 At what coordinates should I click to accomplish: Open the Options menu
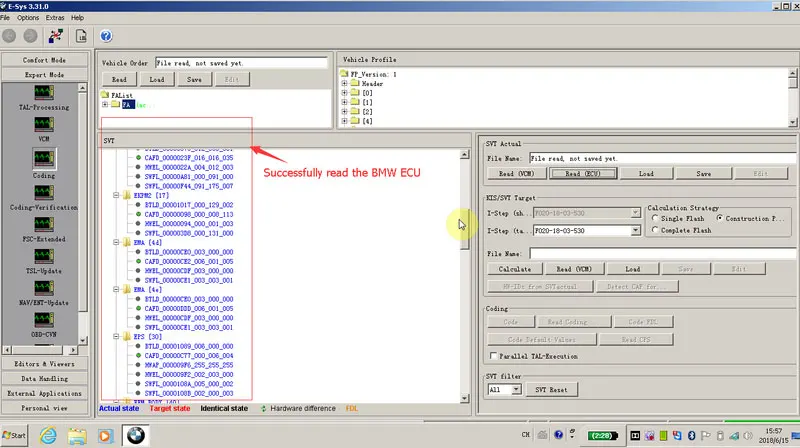pos(28,17)
